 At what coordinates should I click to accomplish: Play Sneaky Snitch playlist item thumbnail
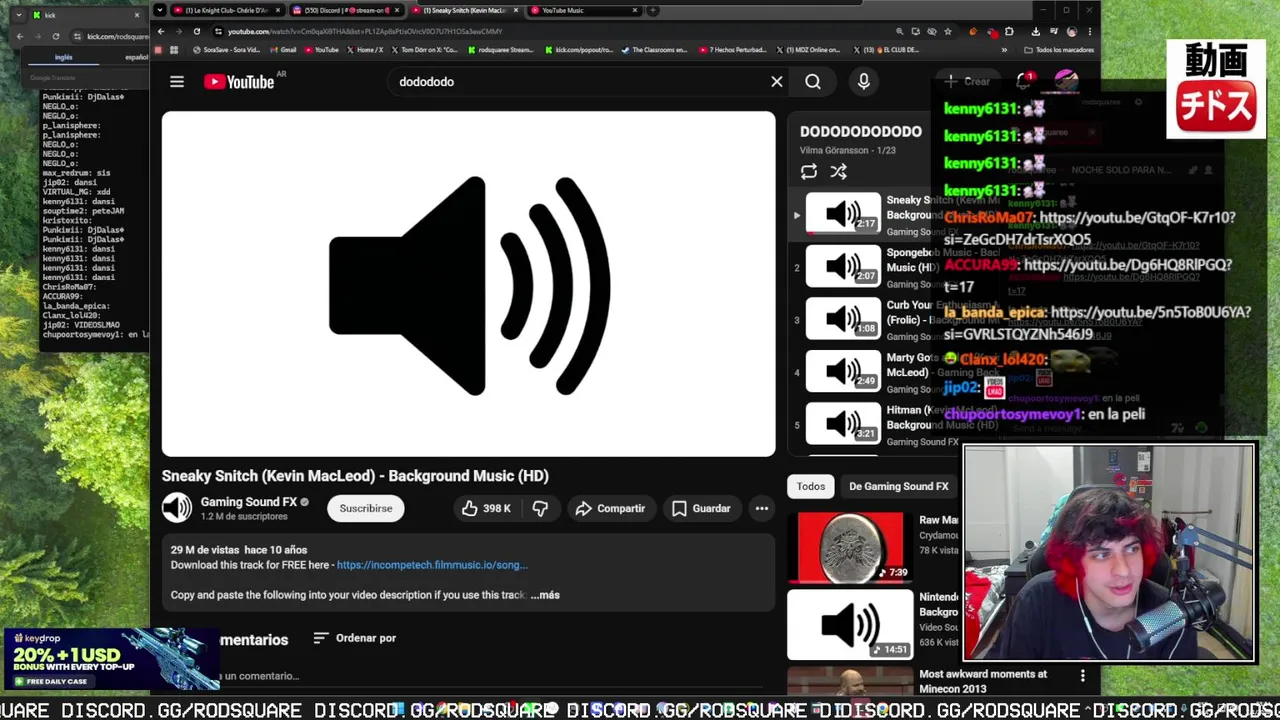tap(843, 213)
